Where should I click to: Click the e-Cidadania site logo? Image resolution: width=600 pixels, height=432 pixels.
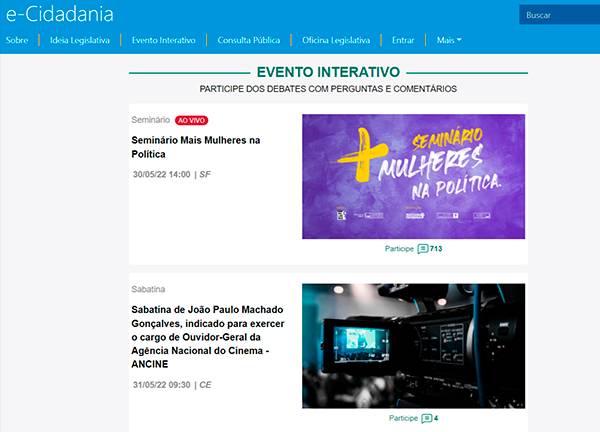(x=59, y=15)
